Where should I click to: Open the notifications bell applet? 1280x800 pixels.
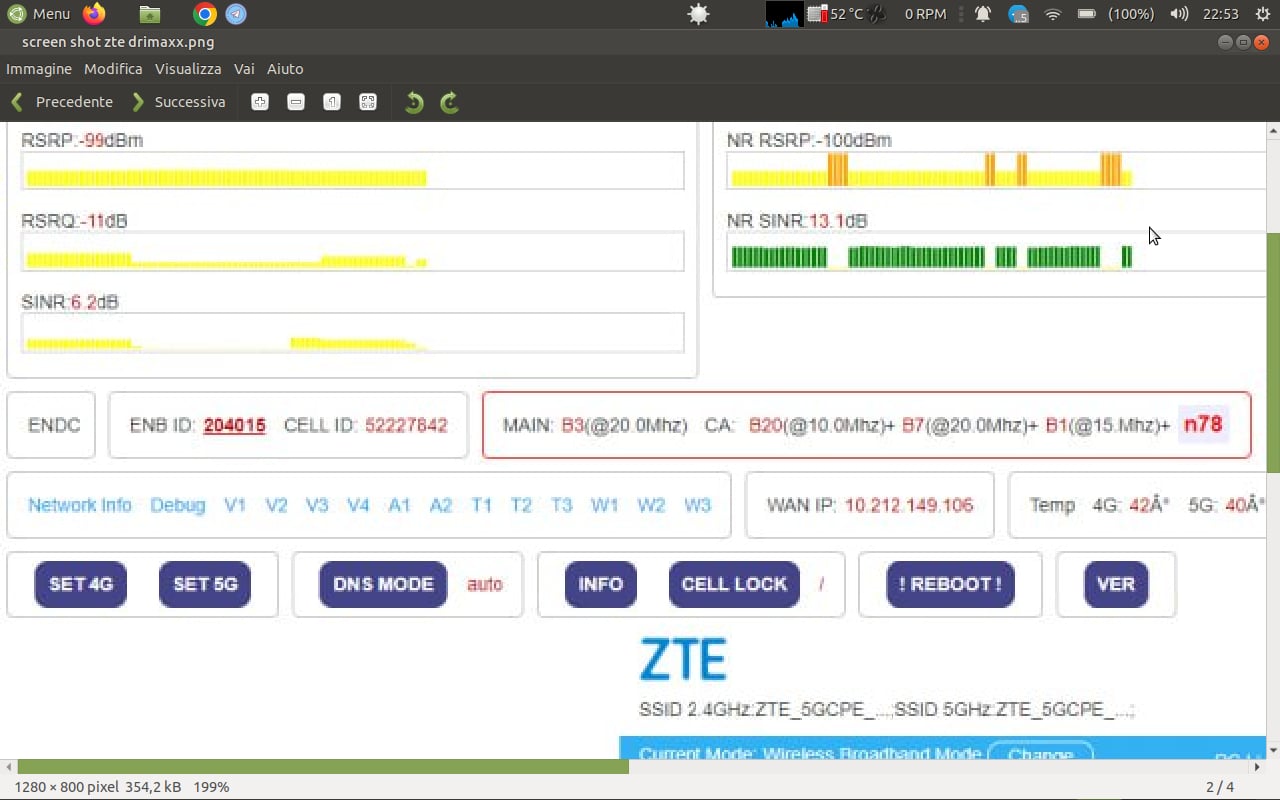(x=983, y=14)
